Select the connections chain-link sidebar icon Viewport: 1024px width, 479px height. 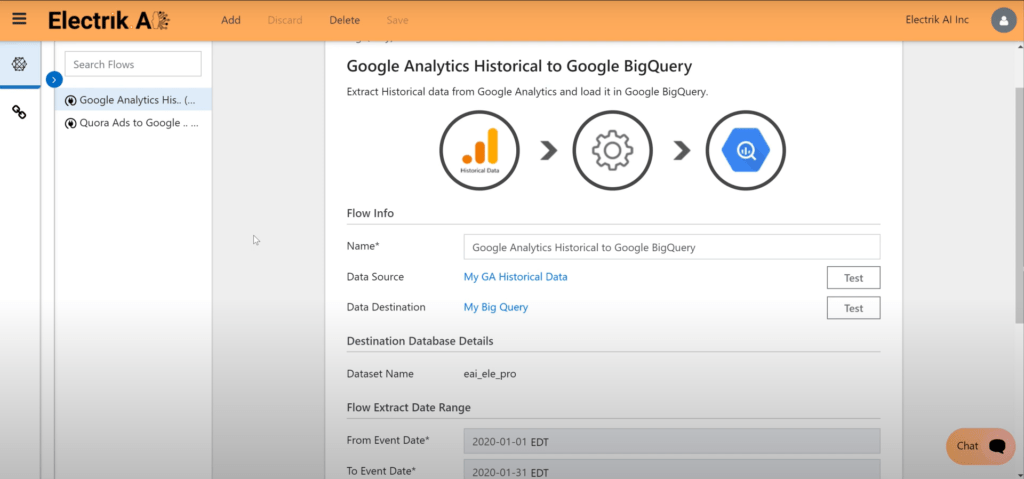[20, 112]
